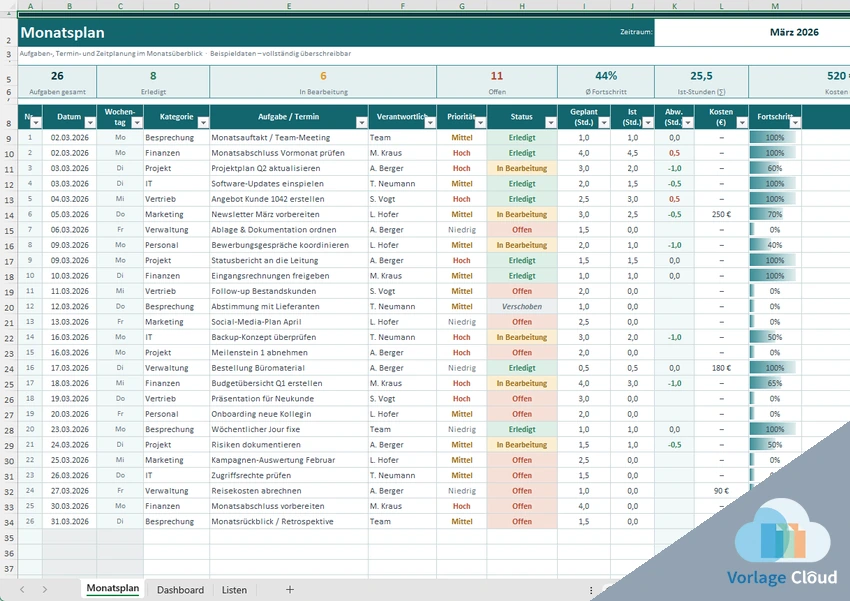850x601 pixels.
Task: Switch to the Listen sheet tab
Action: [234, 590]
